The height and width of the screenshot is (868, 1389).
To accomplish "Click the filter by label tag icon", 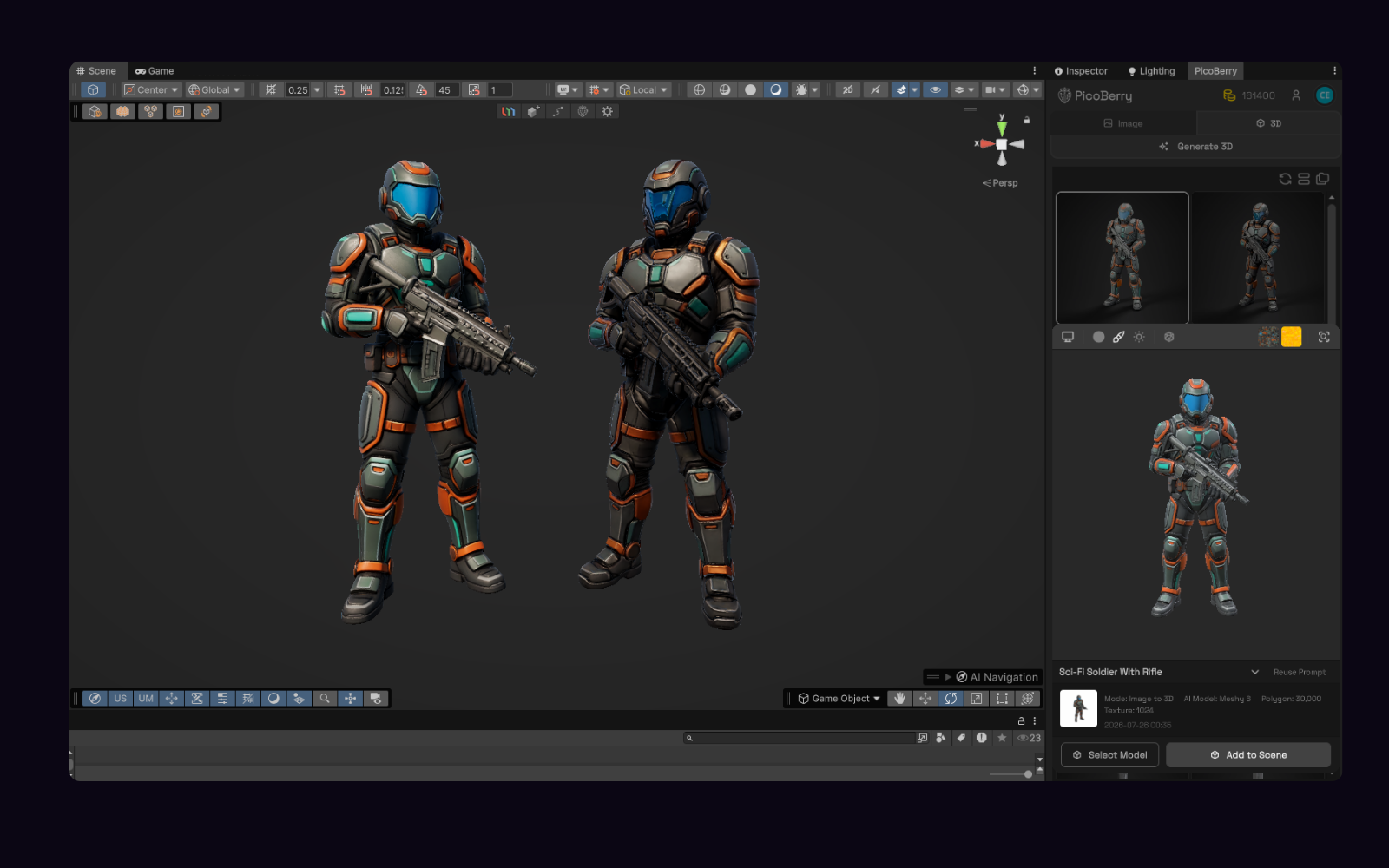I will coord(961,738).
